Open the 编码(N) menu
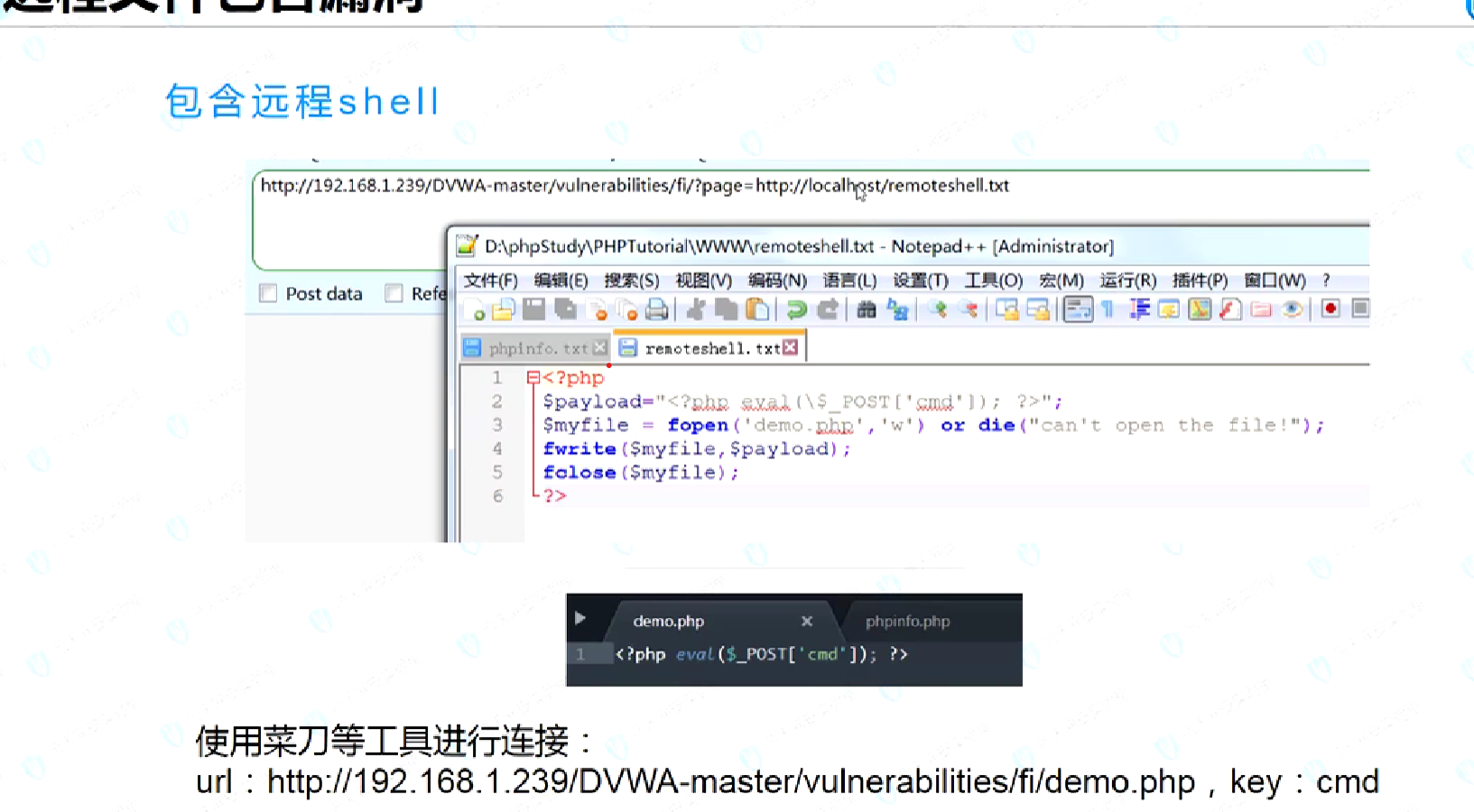 point(777,281)
